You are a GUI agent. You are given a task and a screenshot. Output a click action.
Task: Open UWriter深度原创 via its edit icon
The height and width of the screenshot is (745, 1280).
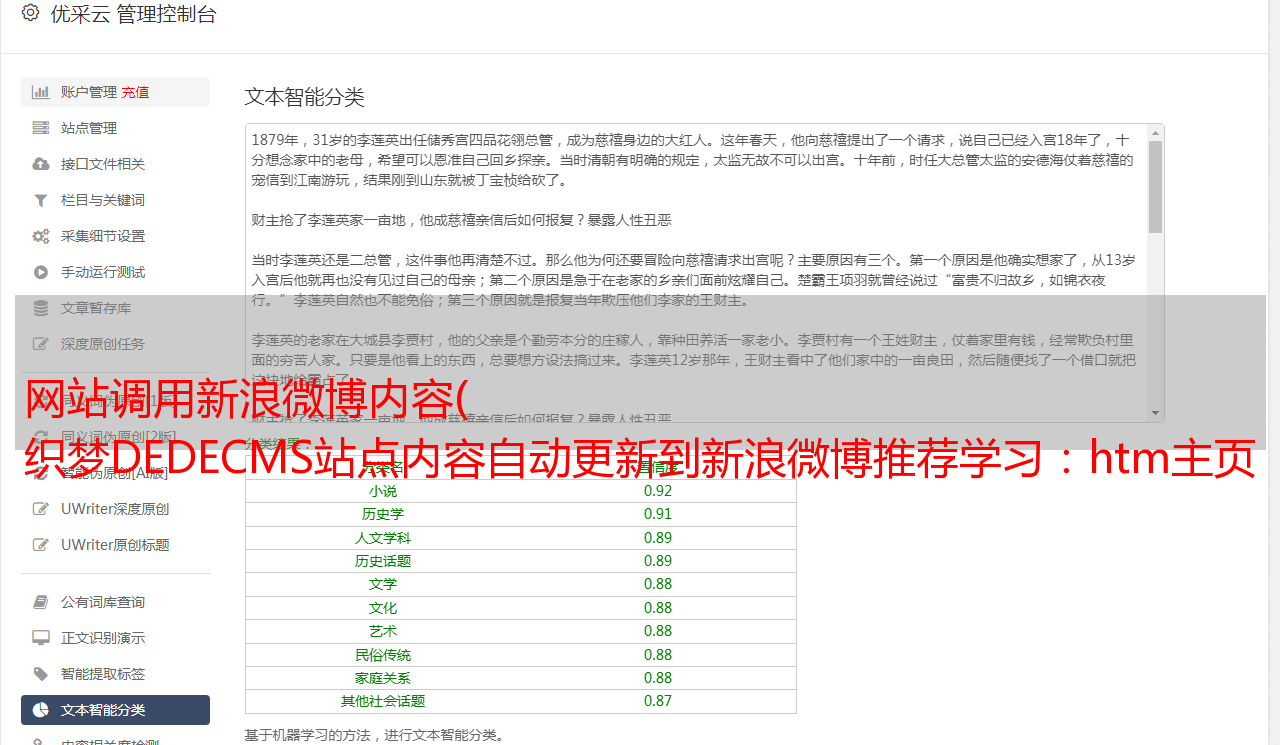(x=41, y=509)
